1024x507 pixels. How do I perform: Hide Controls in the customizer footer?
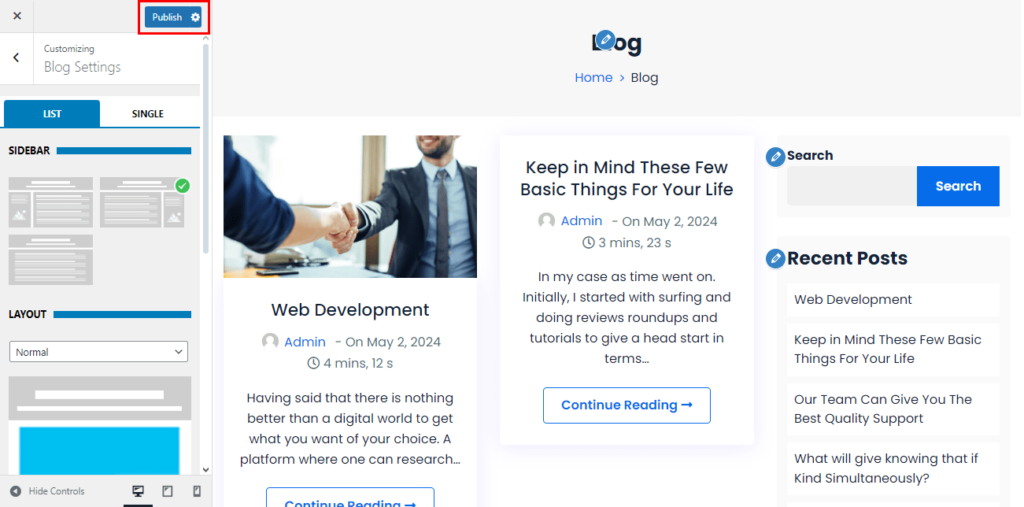(48, 491)
